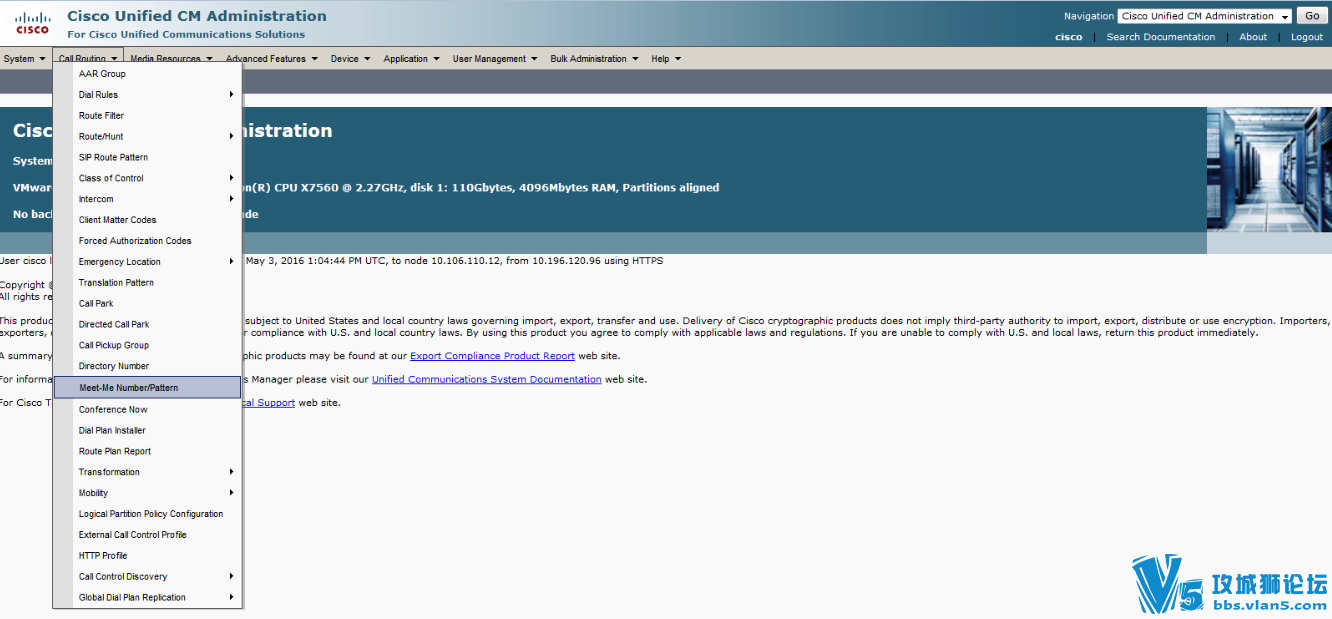Click the Go button
The height and width of the screenshot is (619, 1332).
coord(1312,16)
